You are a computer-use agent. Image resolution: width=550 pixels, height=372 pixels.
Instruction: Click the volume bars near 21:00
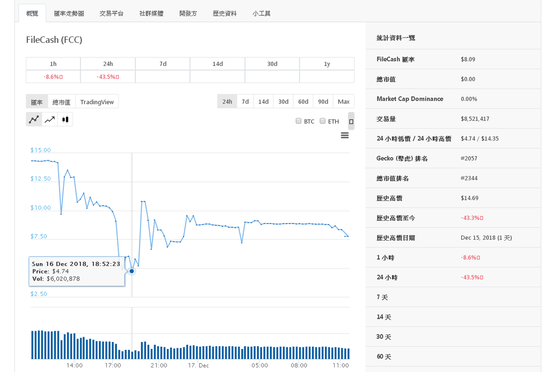[x=159, y=351]
